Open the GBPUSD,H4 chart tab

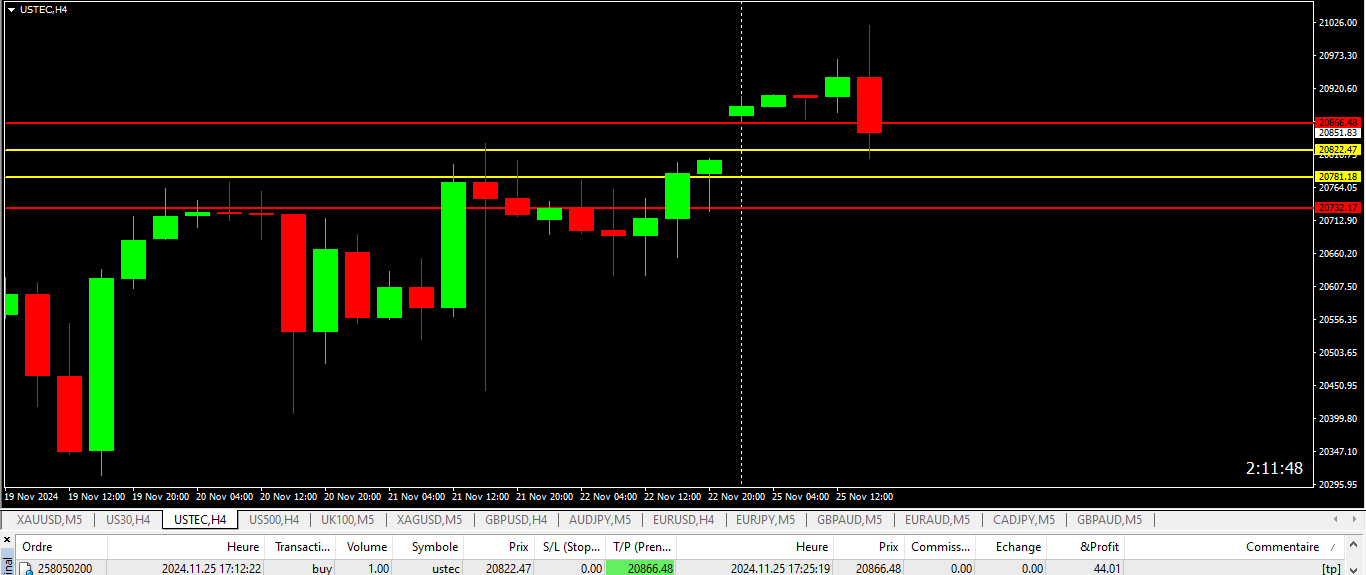pyautogui.click(x=516, y=520)
